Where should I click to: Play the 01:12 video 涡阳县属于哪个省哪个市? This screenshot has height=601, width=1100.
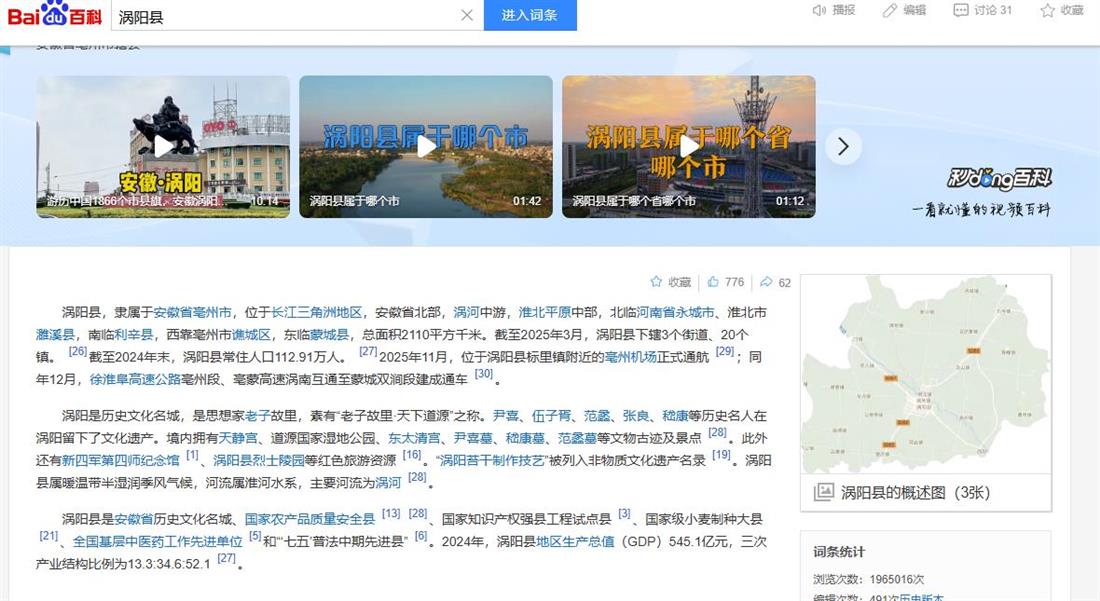tap(689, 146)
